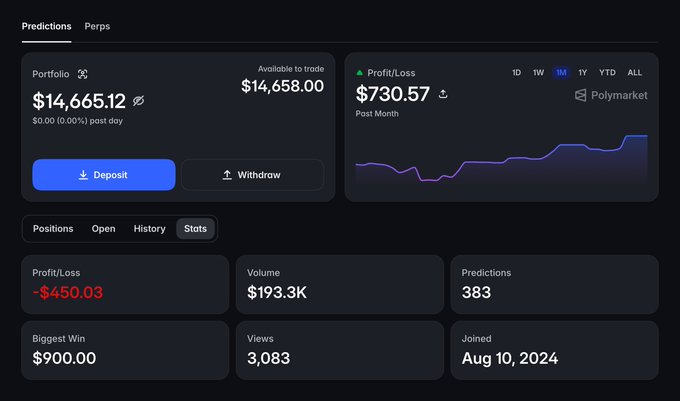The height and width of the screenshot is (401, 680).
Task: Open the Open orders tab
Action: (103, 228)
